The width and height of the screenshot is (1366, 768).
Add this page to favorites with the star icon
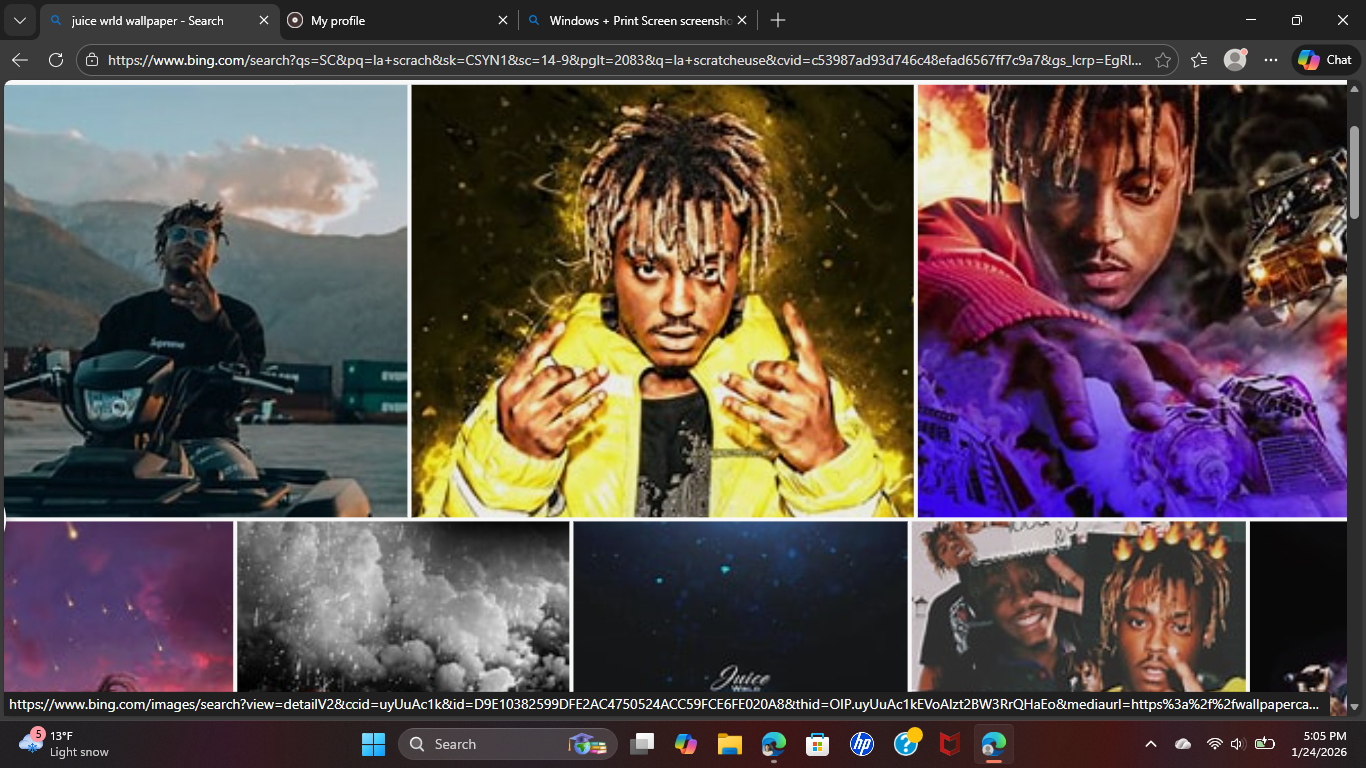1162,60
